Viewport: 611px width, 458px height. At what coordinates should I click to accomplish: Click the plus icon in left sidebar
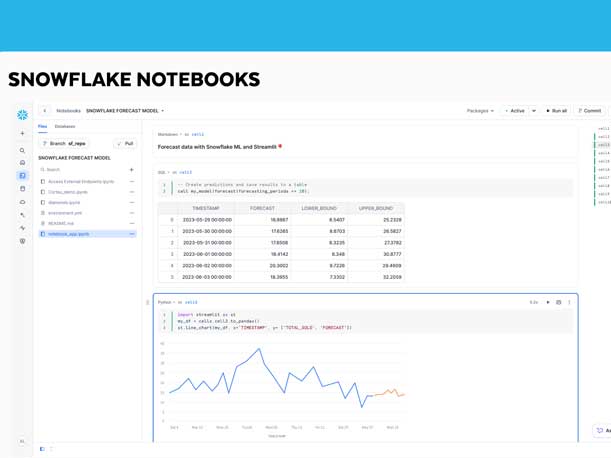coord(22,134)
